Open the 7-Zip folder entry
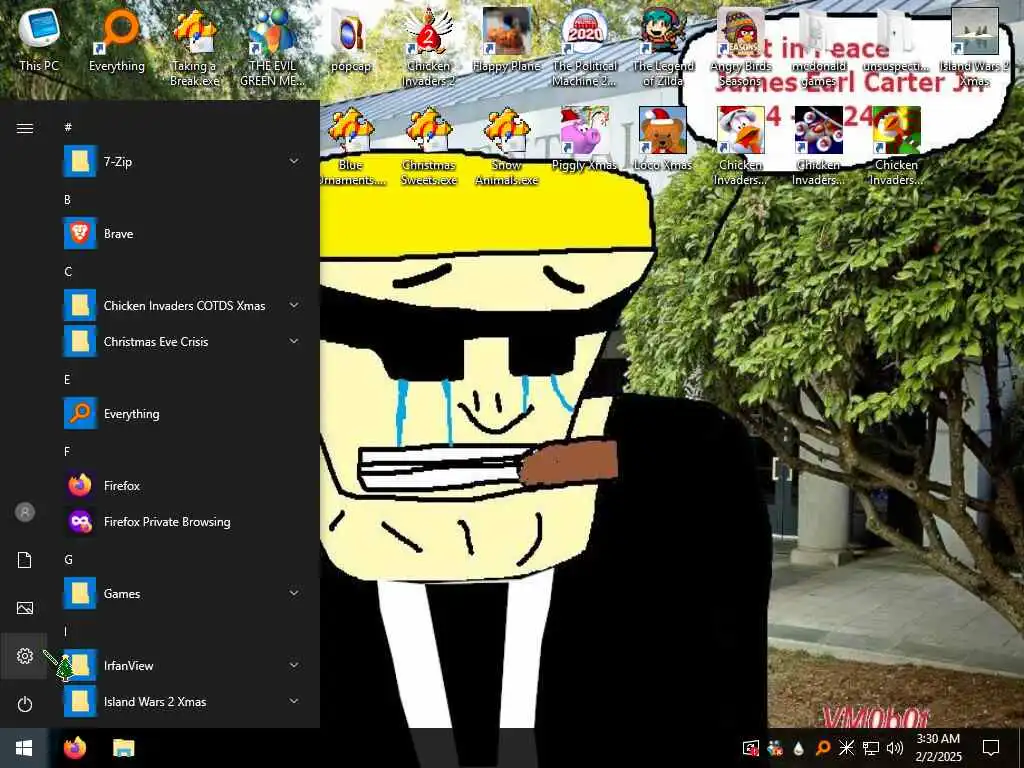Viewport: 1024px width, 768px height. pos(185,161)
